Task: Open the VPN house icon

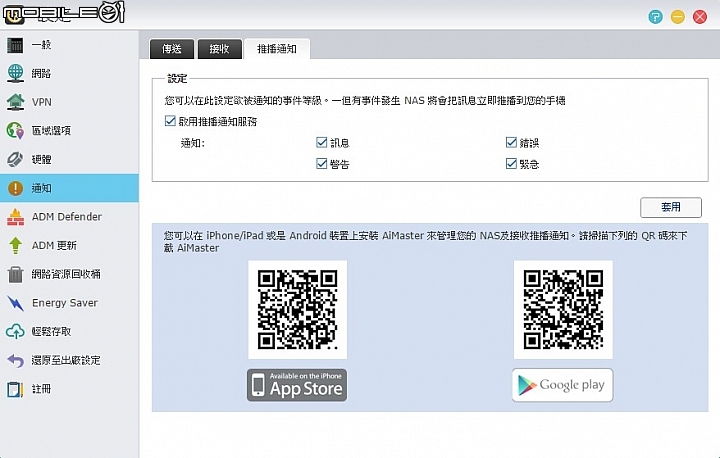Action: tap(15, 102)
